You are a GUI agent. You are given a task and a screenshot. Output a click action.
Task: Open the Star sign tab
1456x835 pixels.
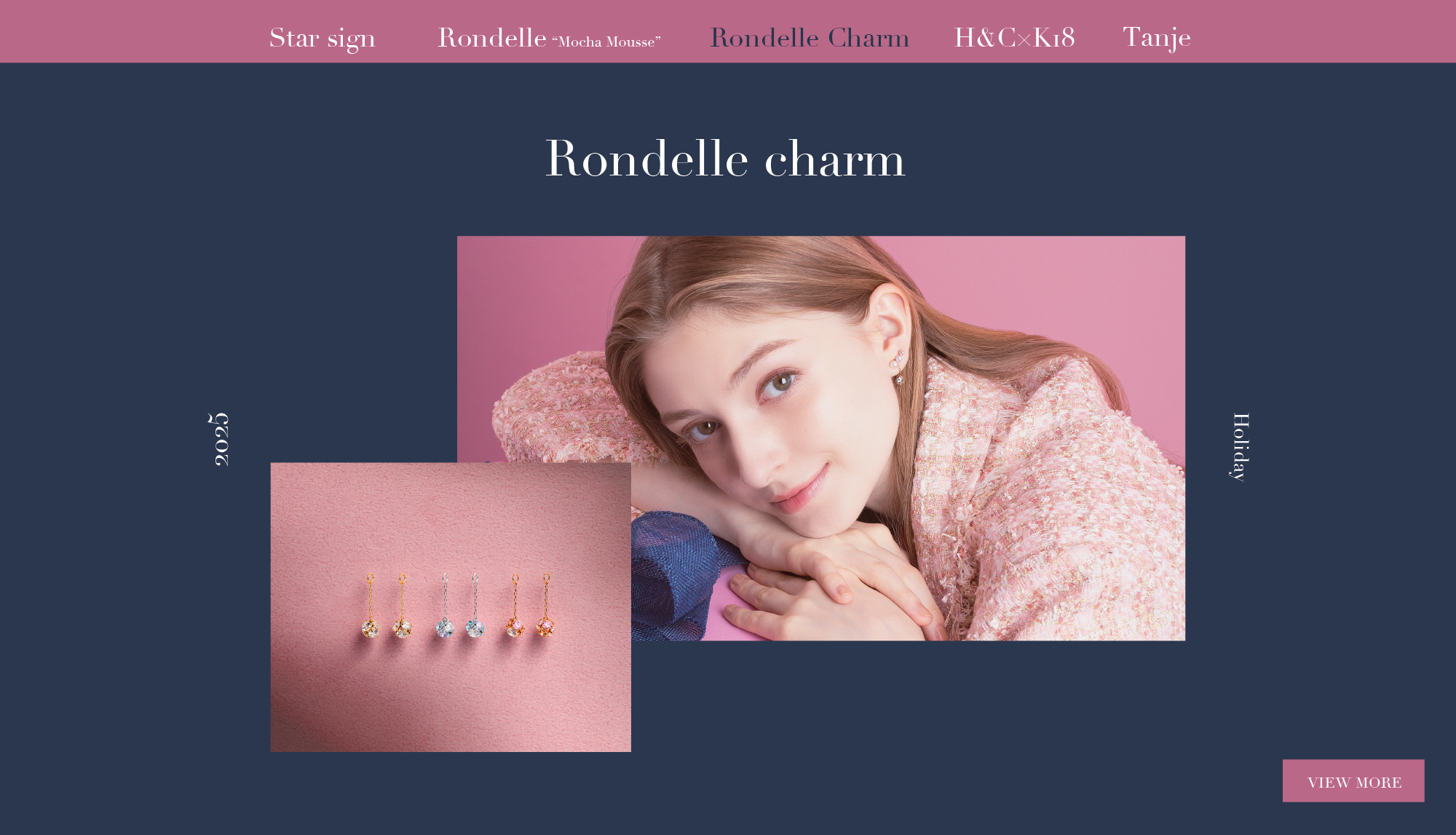(x=323, y=38)
